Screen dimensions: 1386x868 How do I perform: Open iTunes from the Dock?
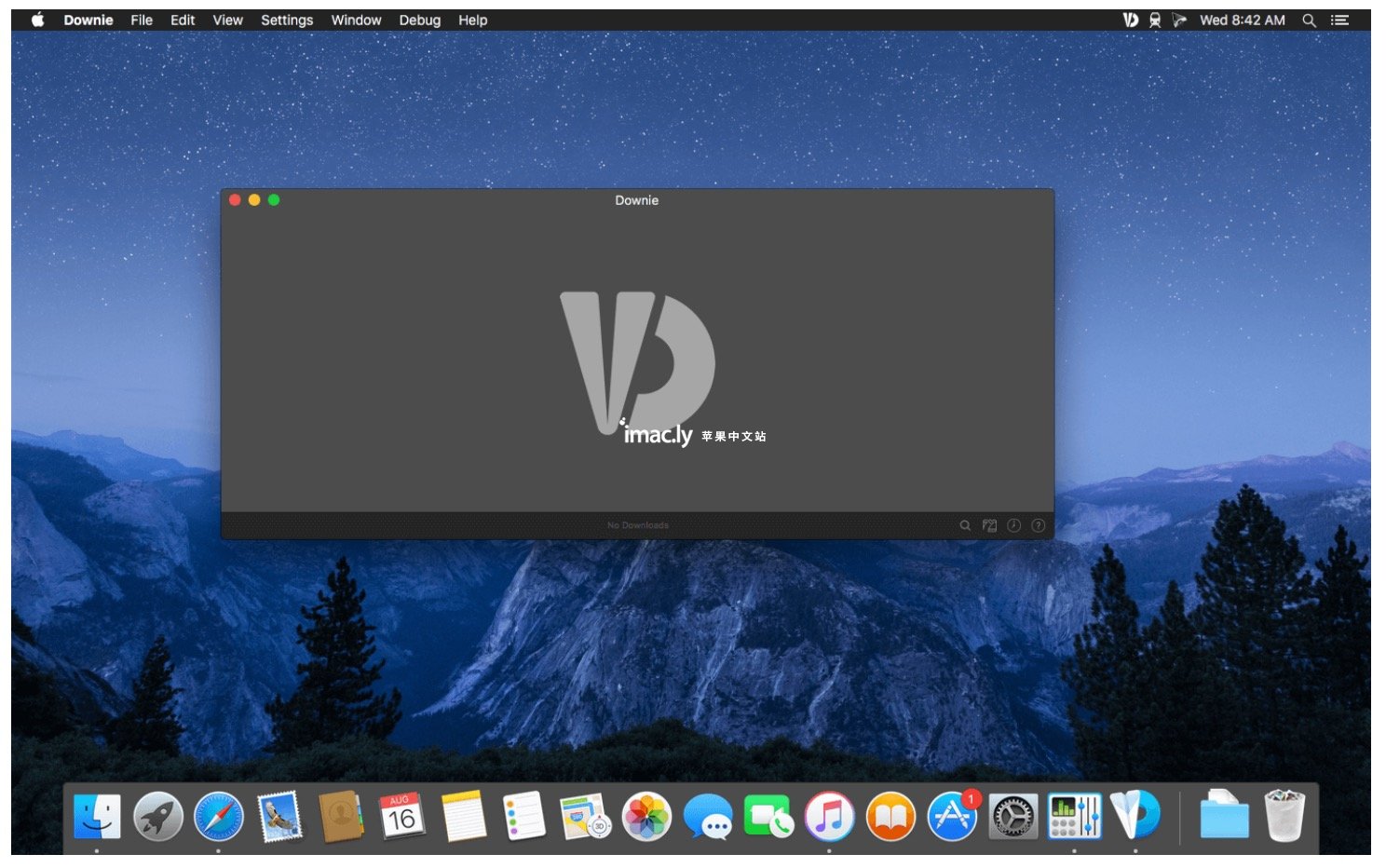829,817
